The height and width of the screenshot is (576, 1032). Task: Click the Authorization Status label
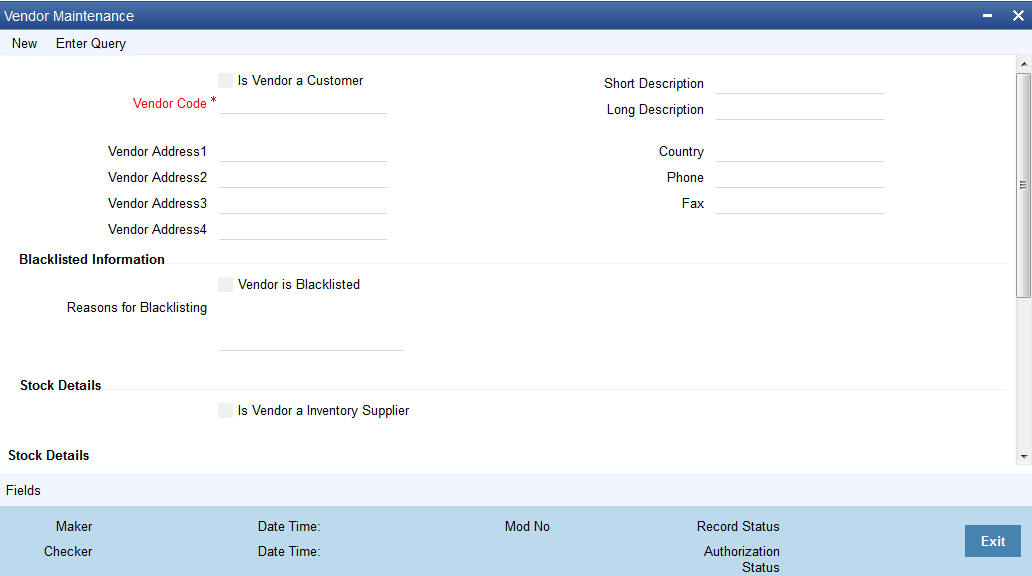coord(742,560)
